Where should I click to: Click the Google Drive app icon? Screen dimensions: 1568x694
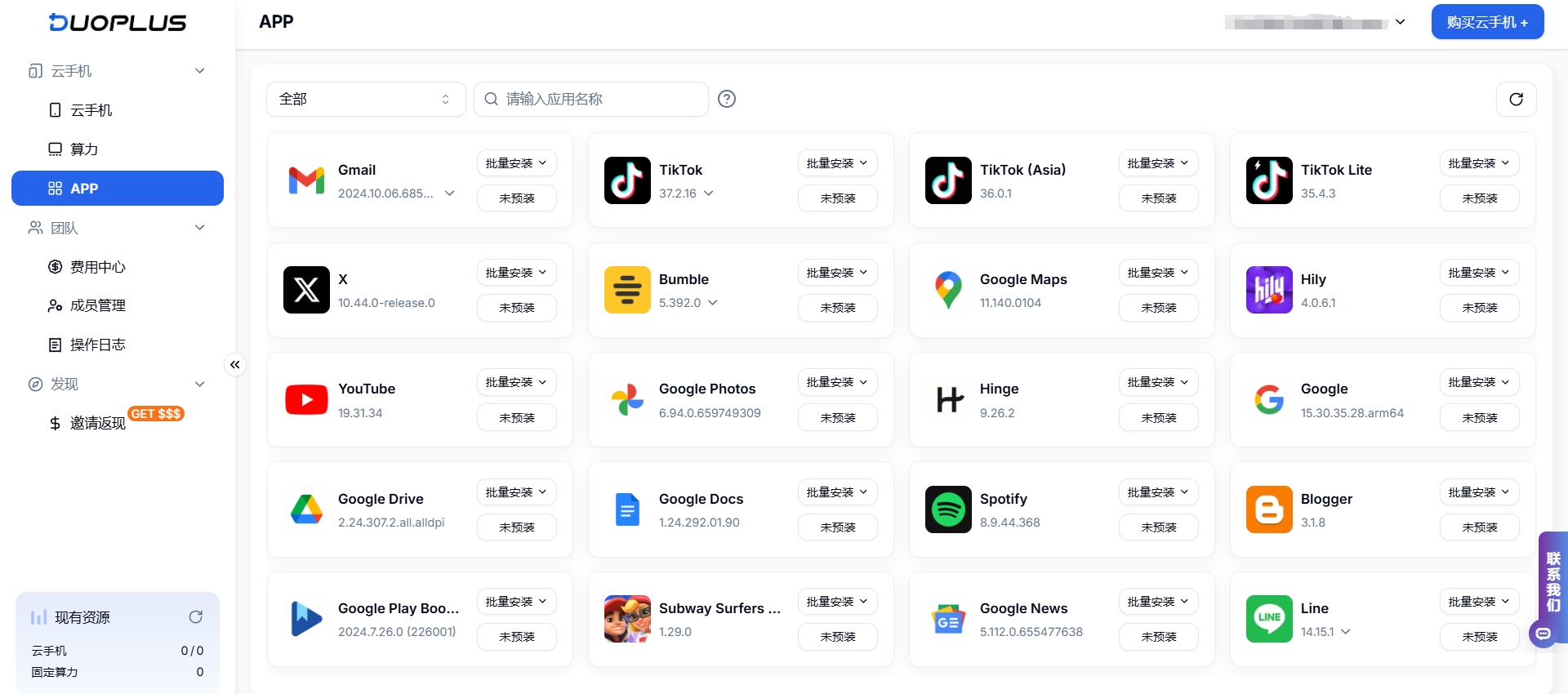(x=306, y=509)
